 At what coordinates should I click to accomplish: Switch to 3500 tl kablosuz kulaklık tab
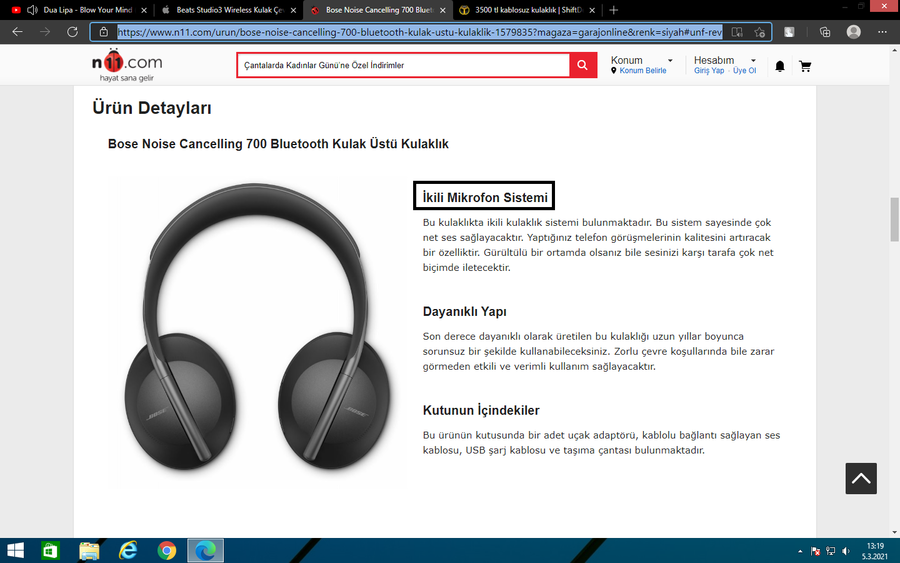(527, 10)
